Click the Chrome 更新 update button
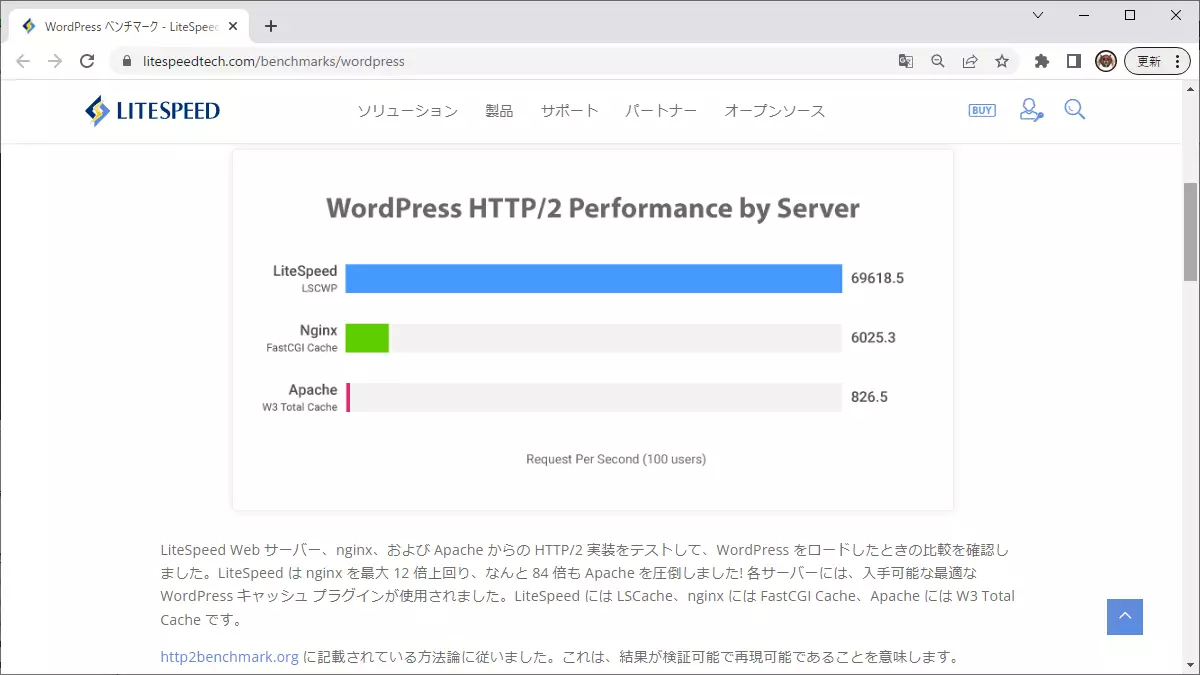Image resolution: width=1200 pixels, height=675 pixels. pos(1157,61)
